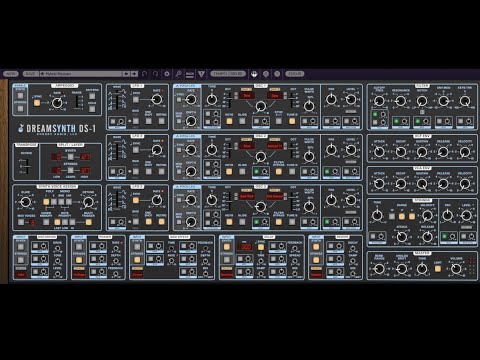
Task: Enable Arpeggio for Strings
Action: [x=20, y=109]
